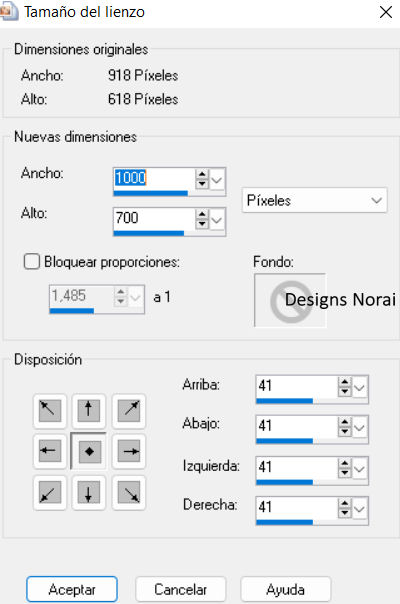Click inside the Alto input field

[154, 218]
